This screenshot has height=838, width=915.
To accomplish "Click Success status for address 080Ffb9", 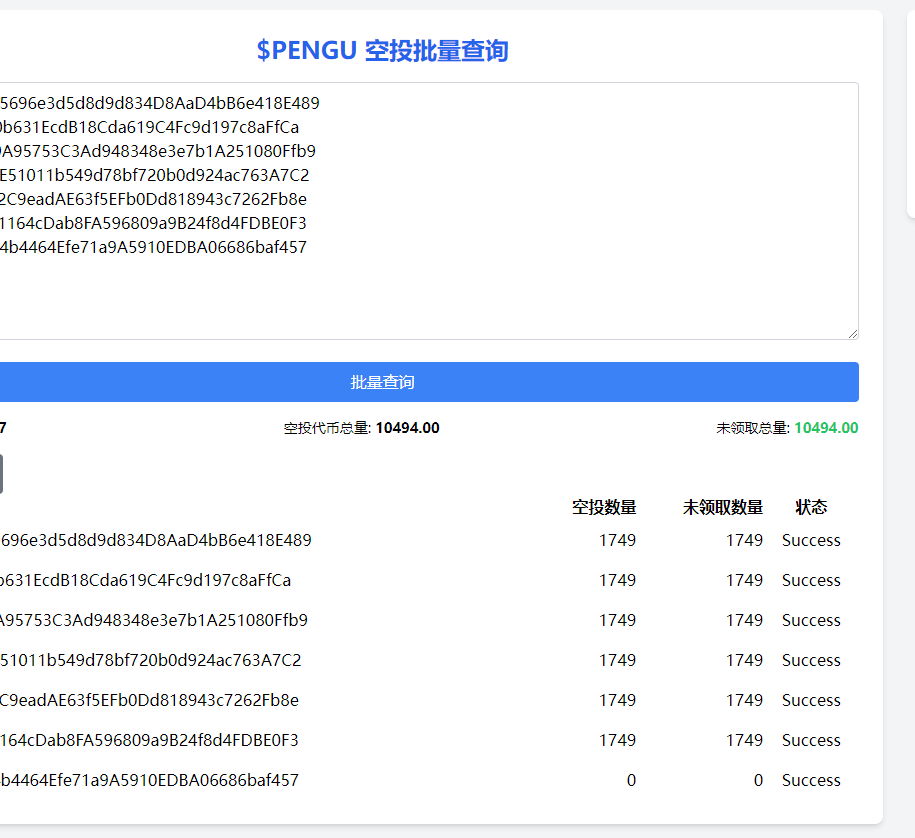I will point(811,620).
